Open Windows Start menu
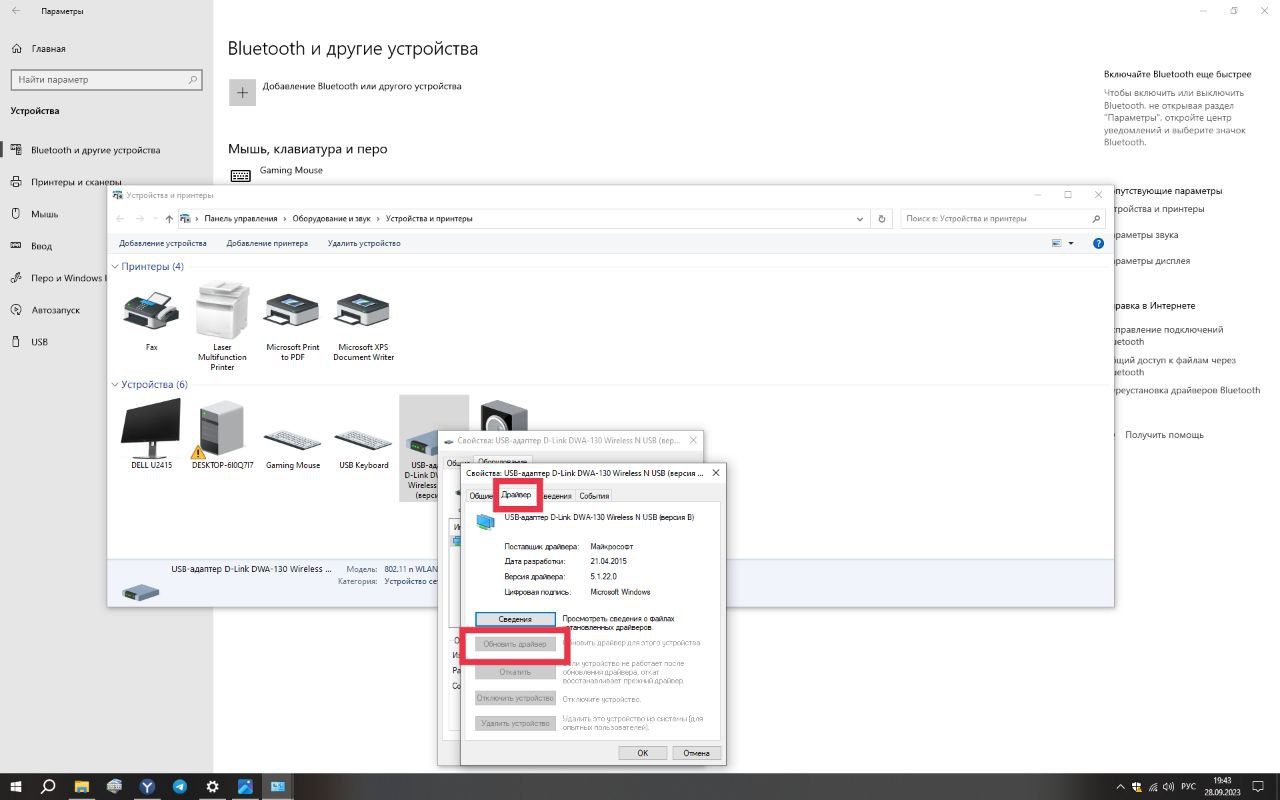The height and width of the screenshot is (800, 1280). [x=16, y=787]
